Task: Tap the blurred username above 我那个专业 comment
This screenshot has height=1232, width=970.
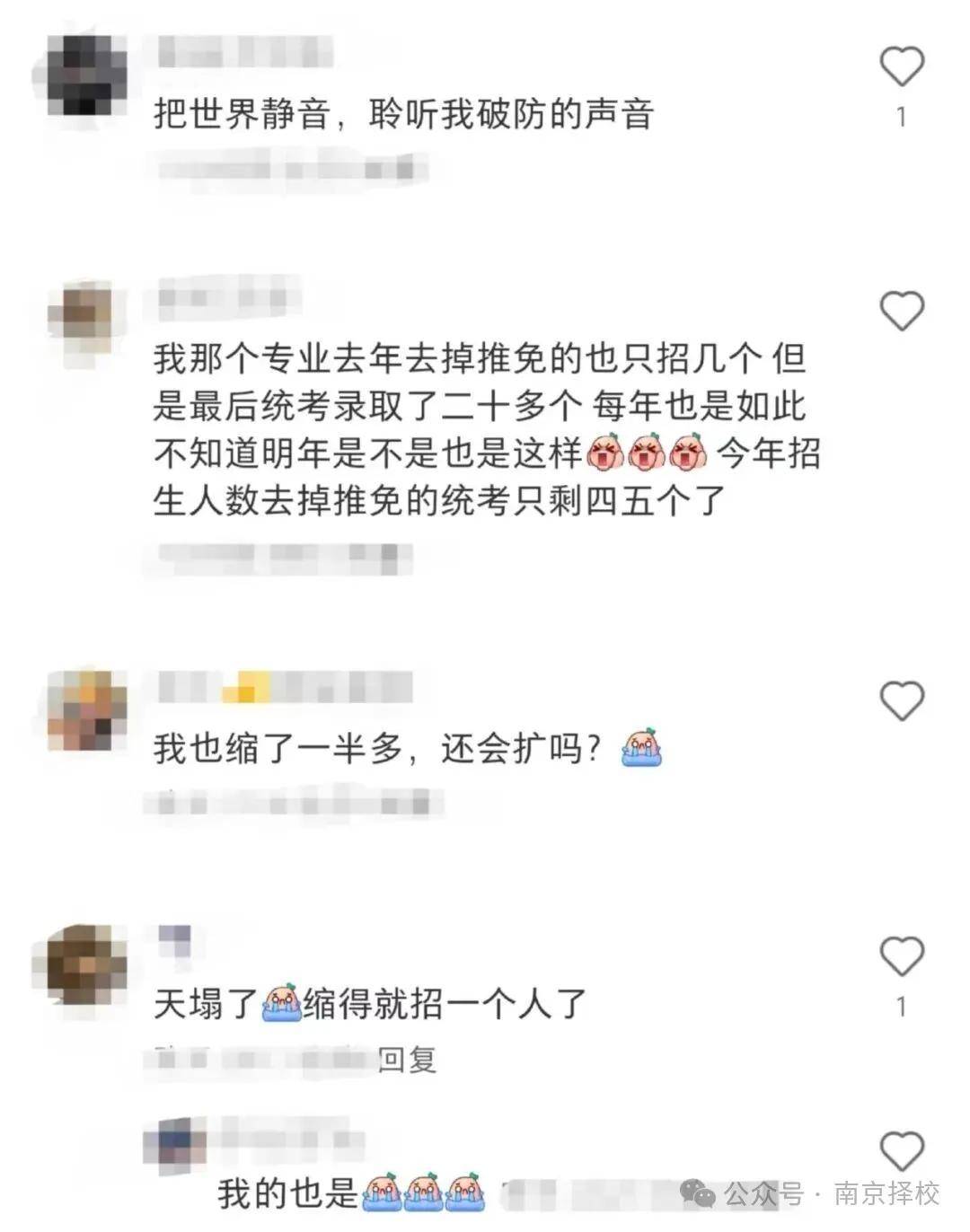Action: click(229, 296)
